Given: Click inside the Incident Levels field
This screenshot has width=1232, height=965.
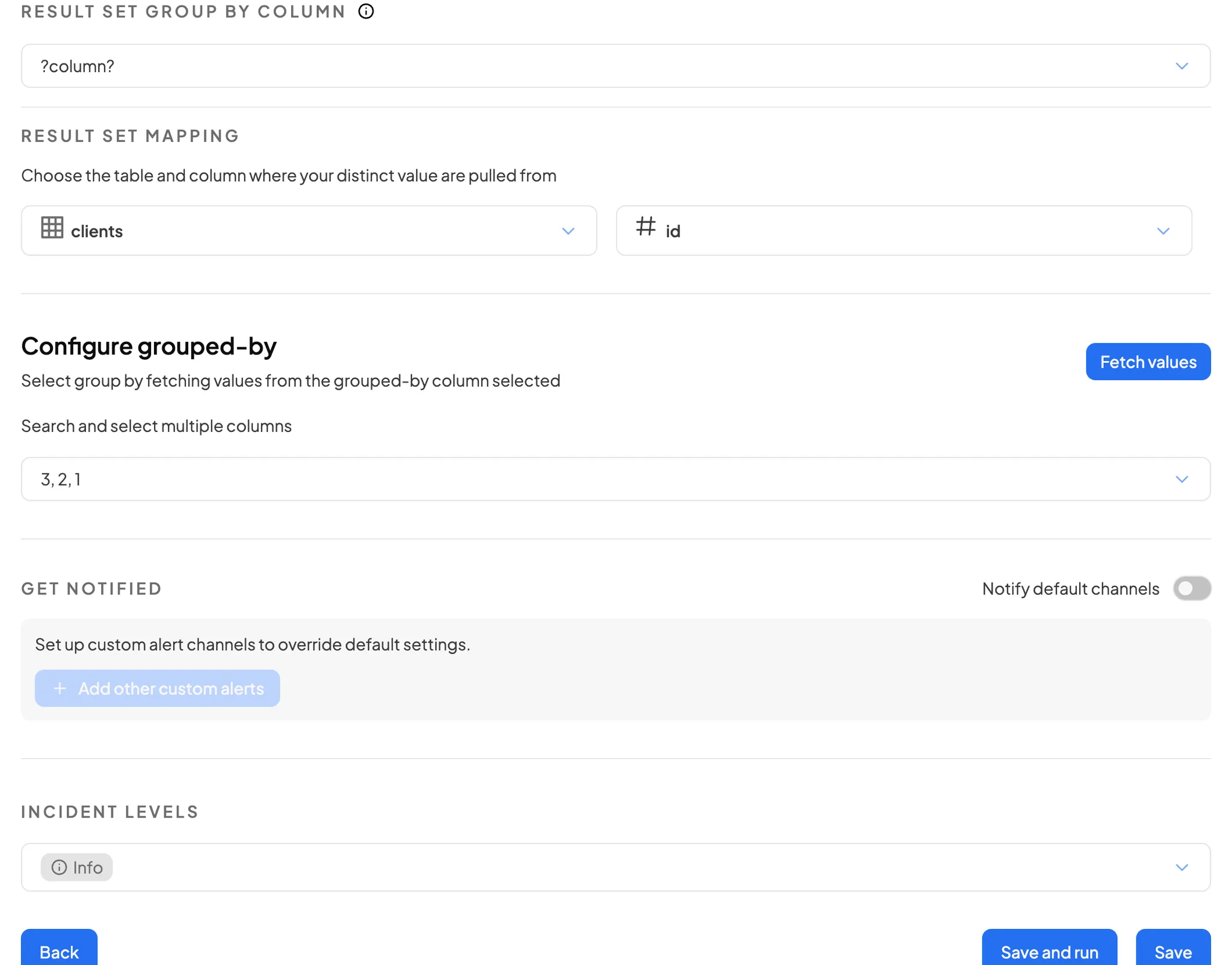Looking at the screenshot, I should [x=602, y=868].
